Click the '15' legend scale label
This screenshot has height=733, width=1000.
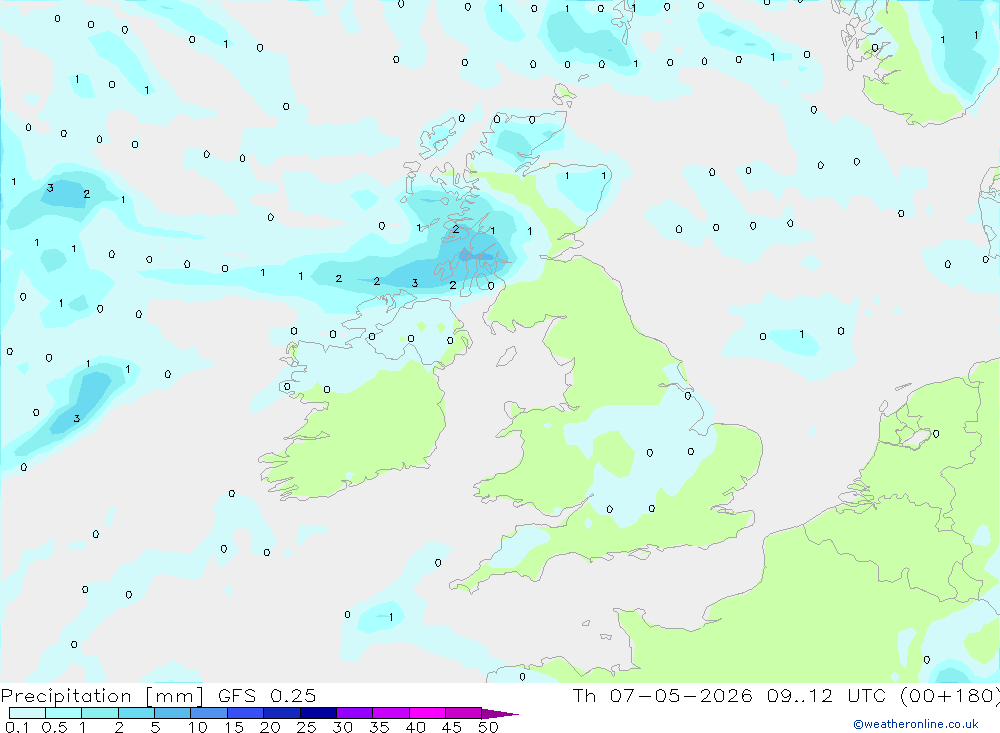coord(234,727)
